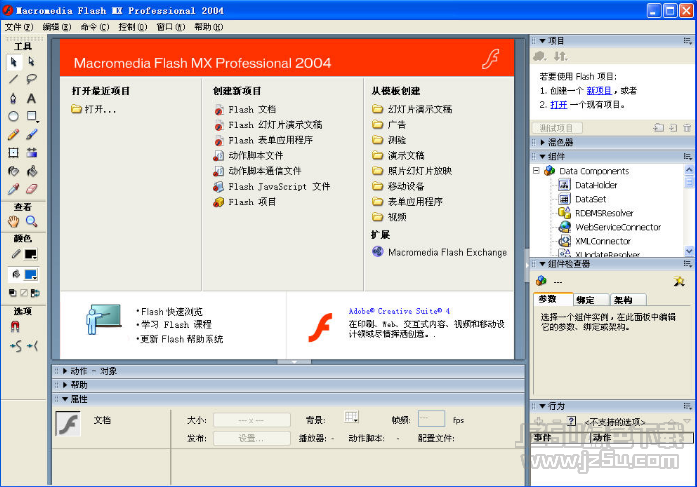Select the Arrow selection tool
Screen dimensions: 697x487
pos(13,62)
